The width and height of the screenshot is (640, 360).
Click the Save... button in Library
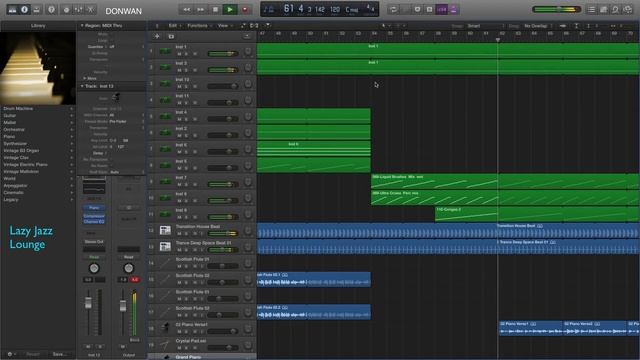(x=59, y=354)
